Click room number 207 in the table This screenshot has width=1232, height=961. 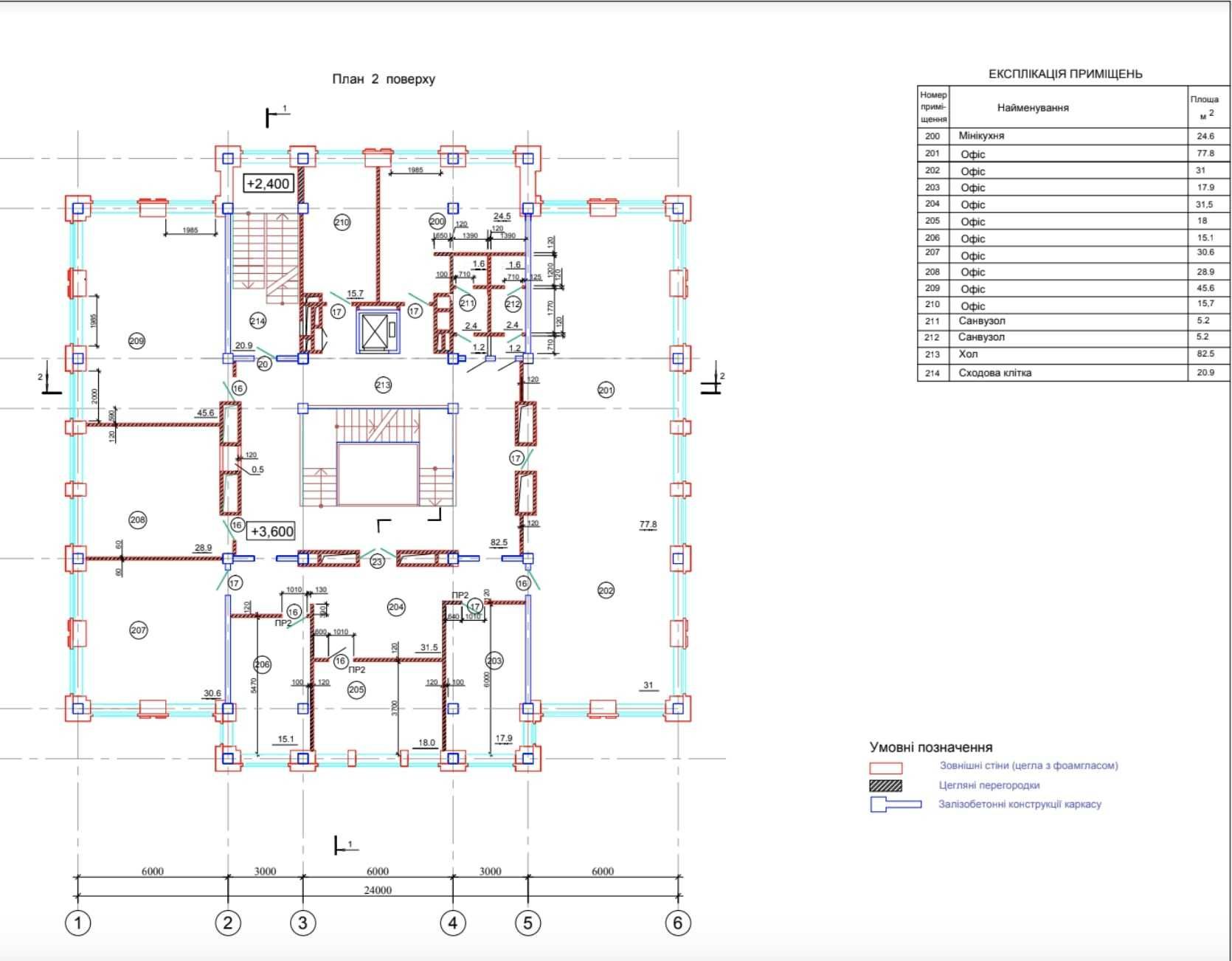[932, 252]
